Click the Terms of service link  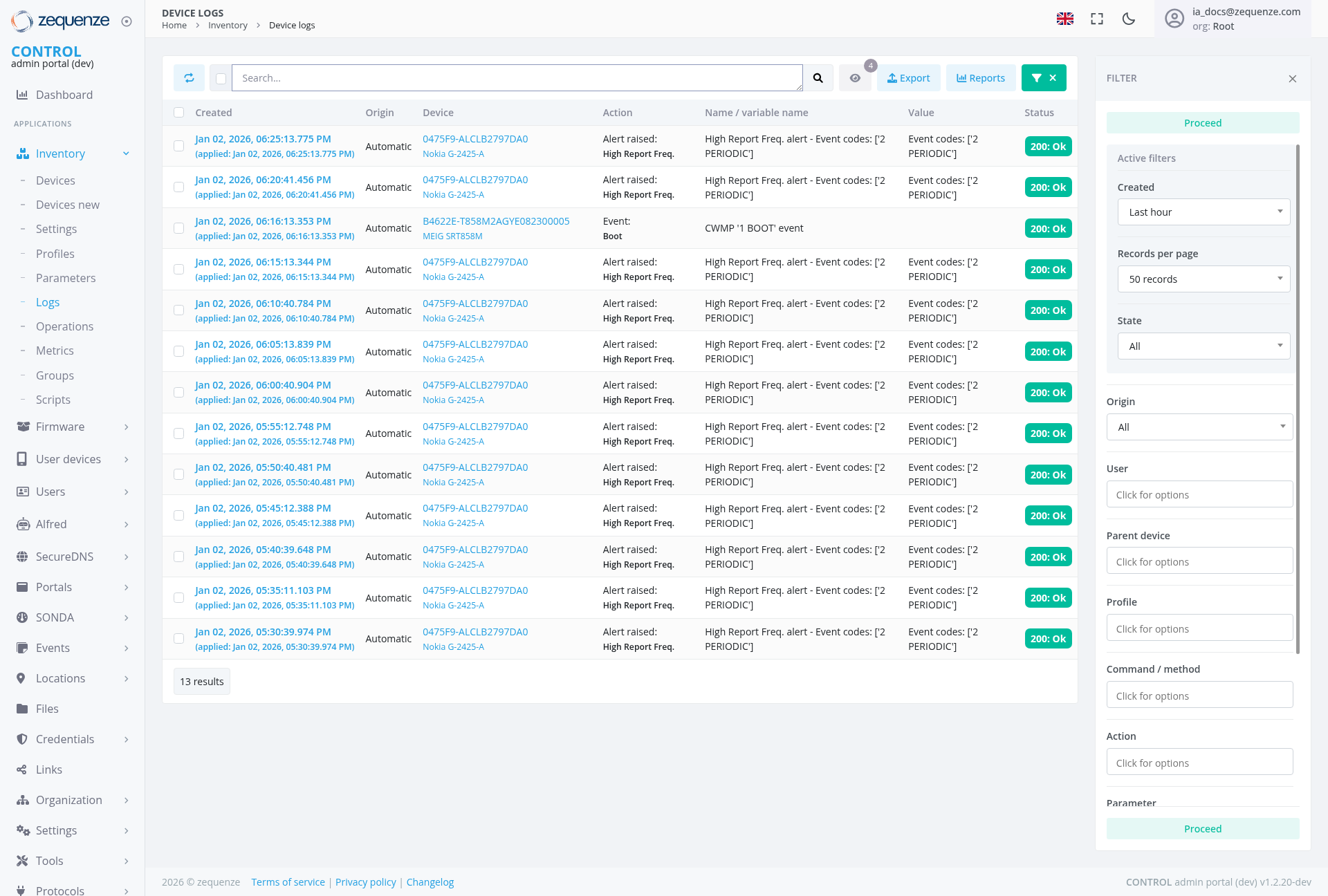[x=288, y=882]
